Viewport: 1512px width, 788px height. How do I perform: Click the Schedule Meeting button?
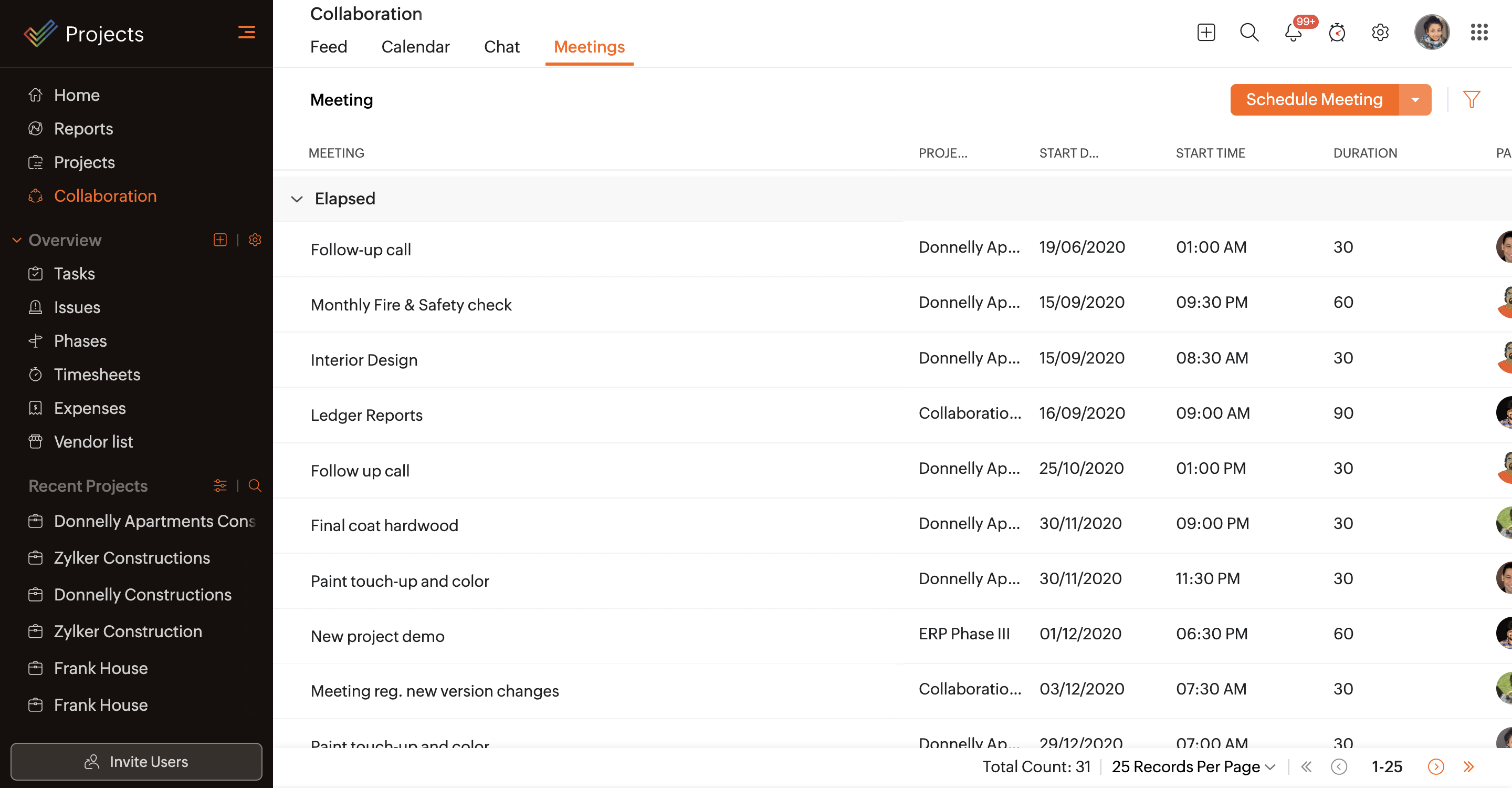[x=1314, y=100]
